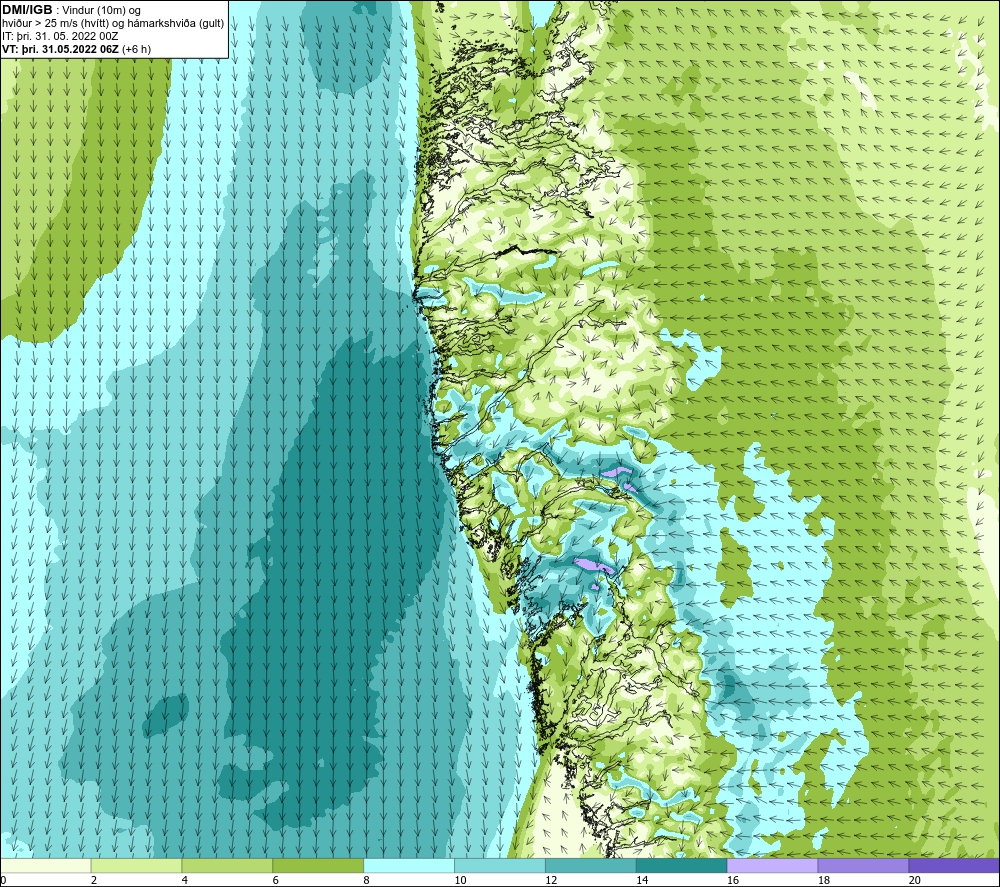
Task: Click the legend scale label '10'
Action: point(459,880)
